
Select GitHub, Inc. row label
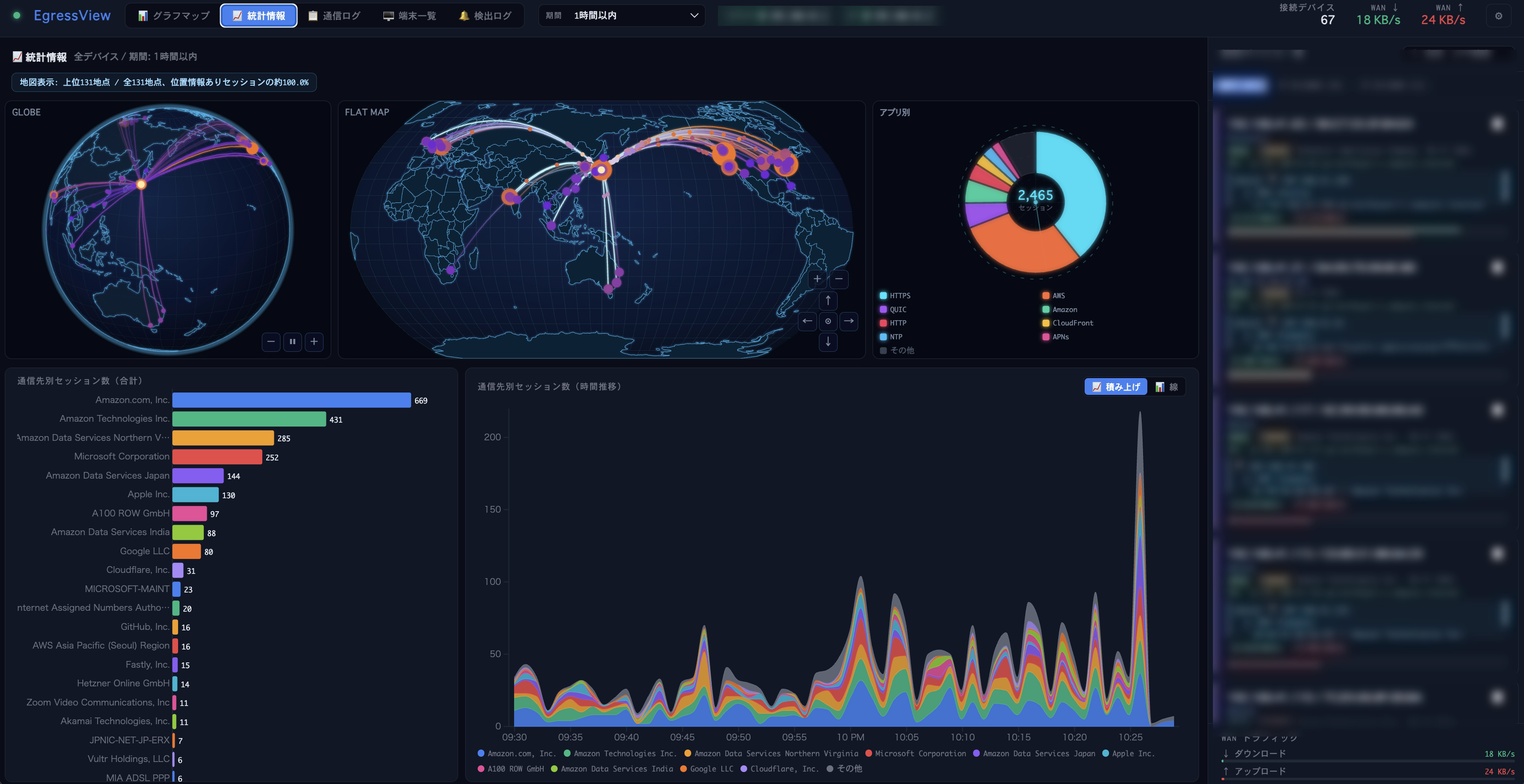(x=145, y=627)
